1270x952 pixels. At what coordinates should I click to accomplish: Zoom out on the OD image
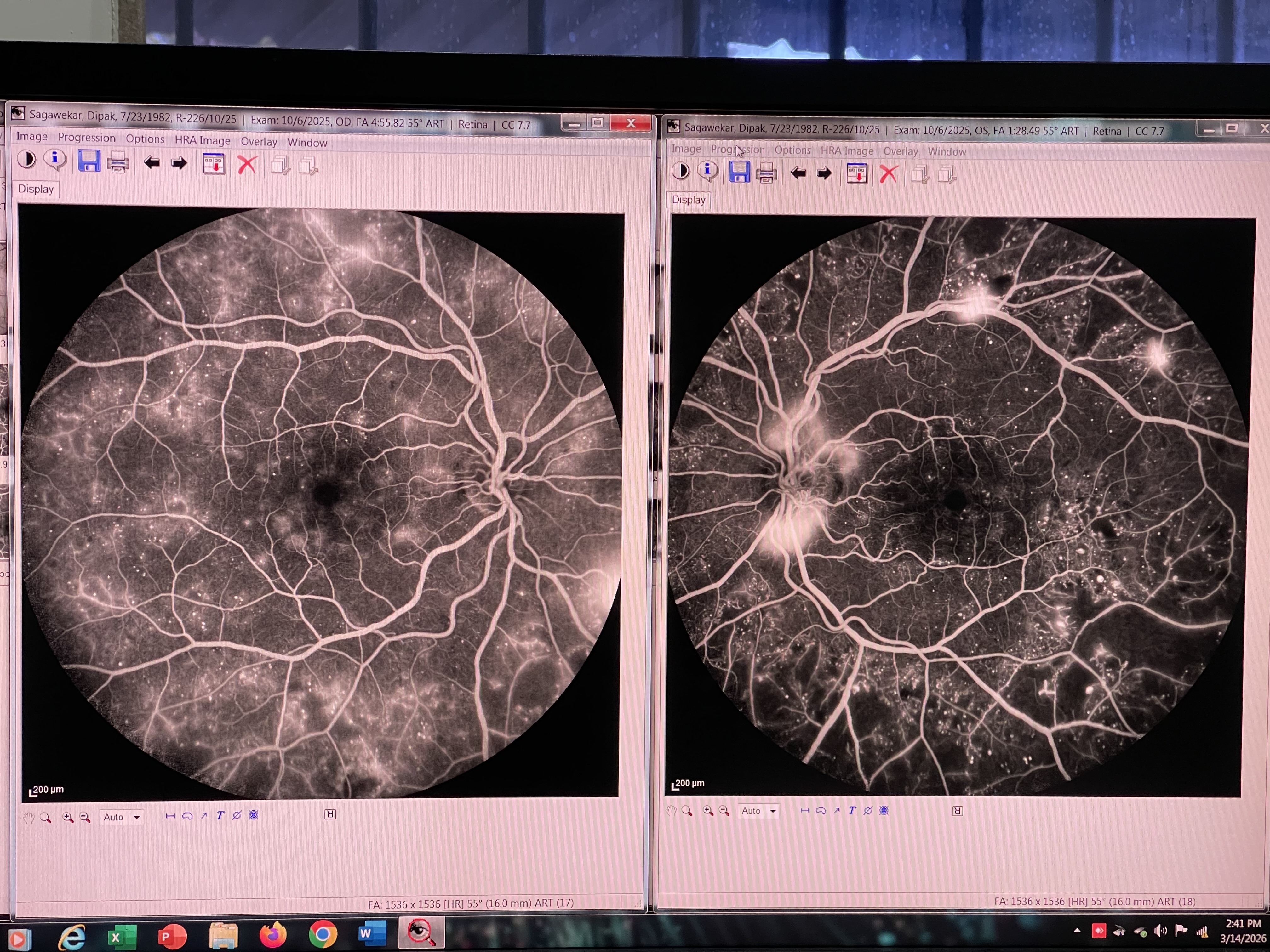85,817
